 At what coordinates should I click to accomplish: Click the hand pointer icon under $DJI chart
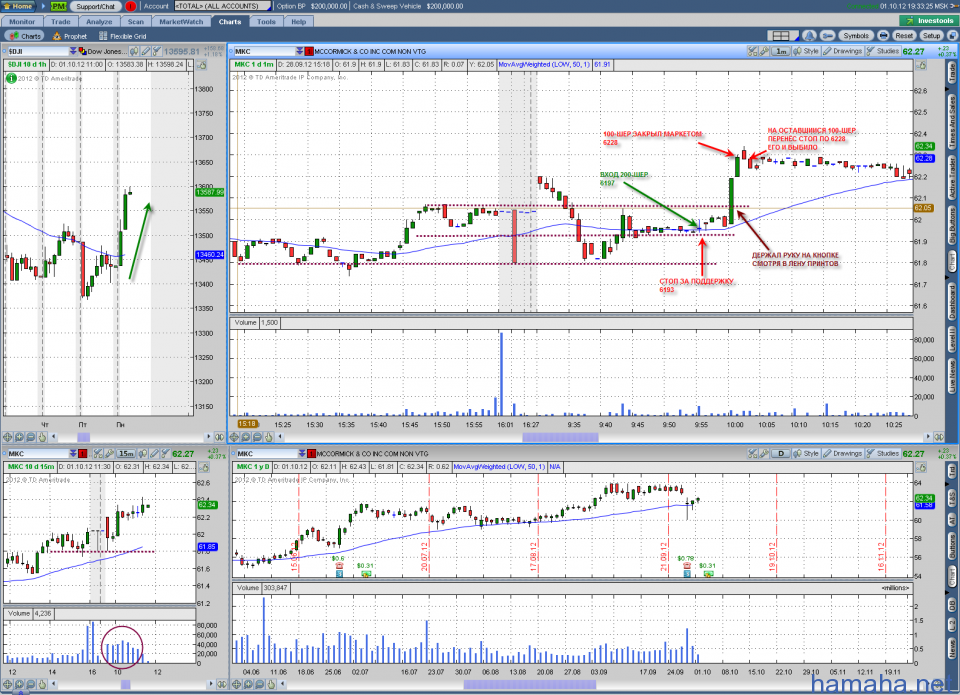pyautogui.click(x=42, y=437)
